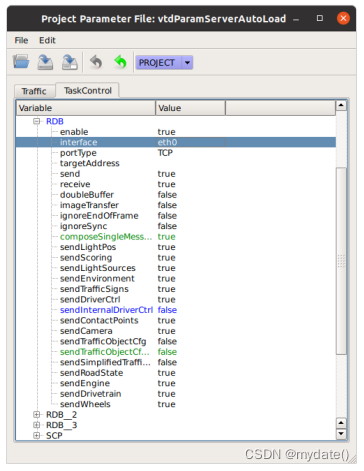Viewport: 364px width, 471px height.
Task: Switch to the Traffic tab
Action: point(34,91)
